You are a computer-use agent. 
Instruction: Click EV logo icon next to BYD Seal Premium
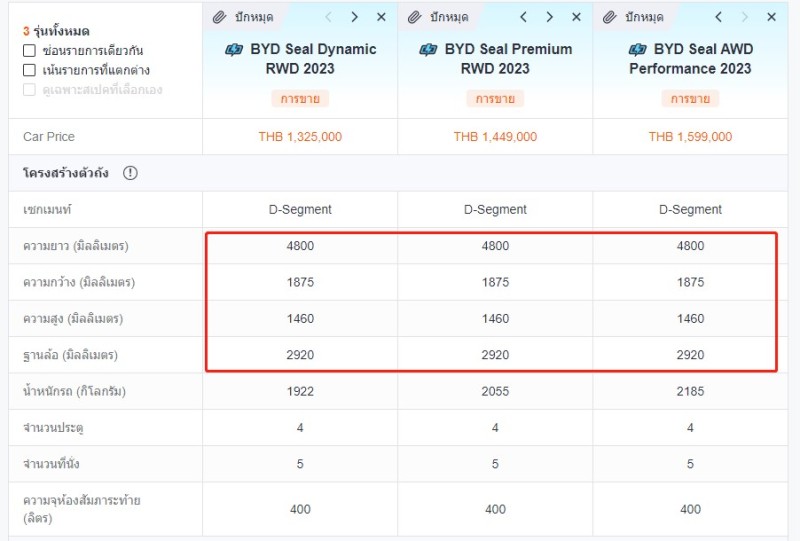click(x=428, y=50)
